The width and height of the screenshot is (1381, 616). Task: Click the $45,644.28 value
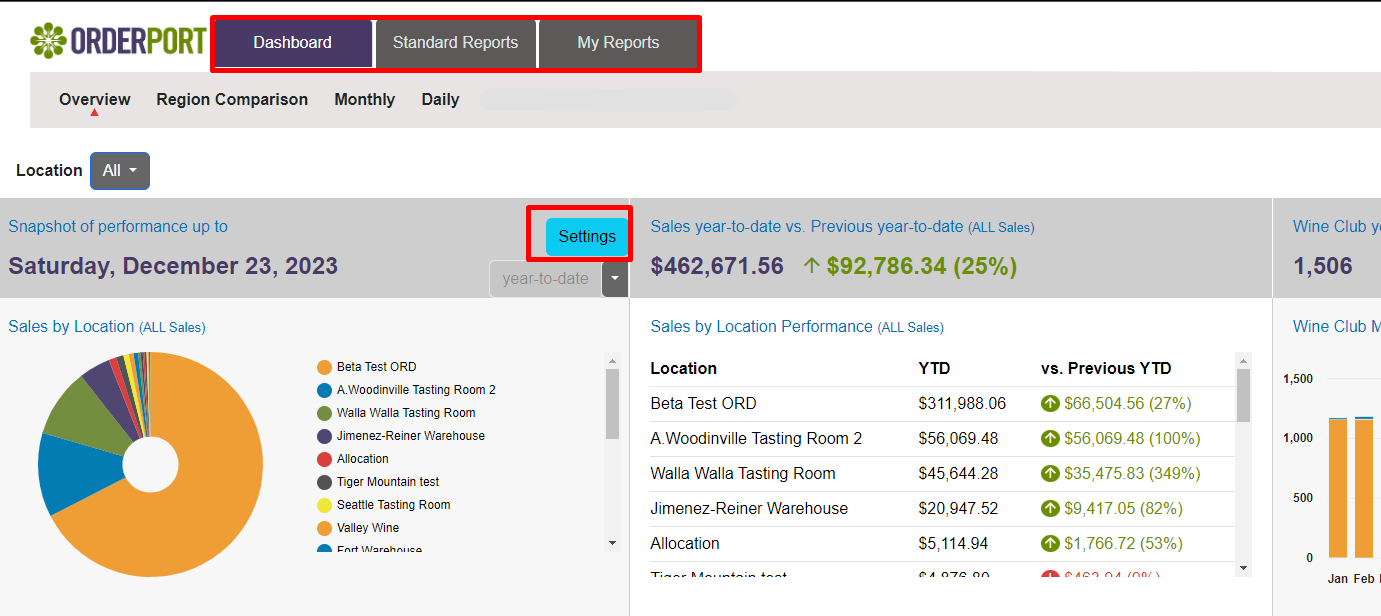click(958, 474)
